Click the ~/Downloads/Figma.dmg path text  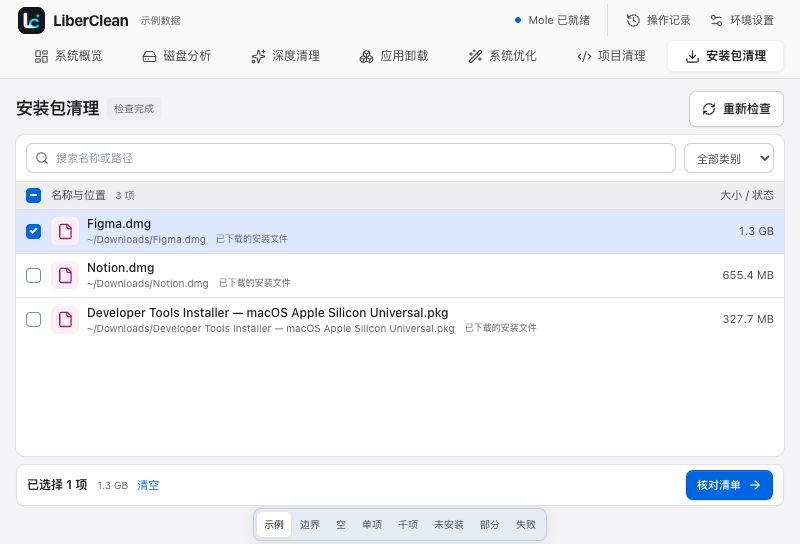pyautogui.click(x=146, y=239)
